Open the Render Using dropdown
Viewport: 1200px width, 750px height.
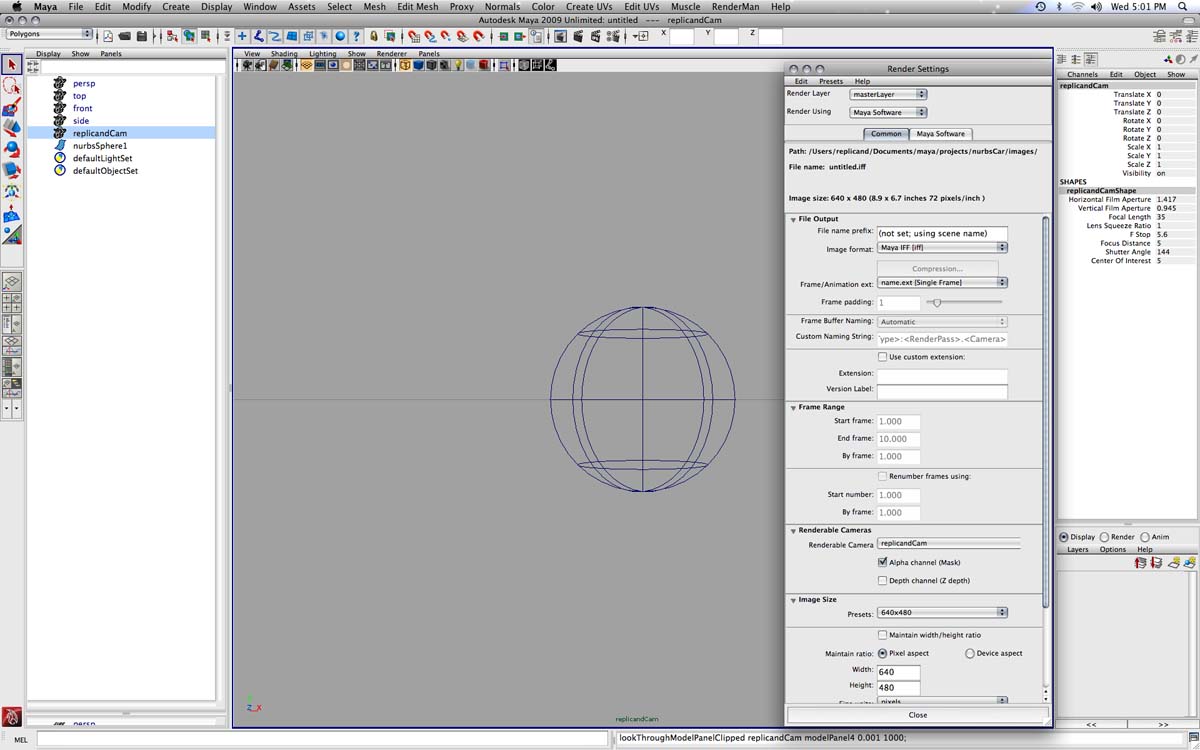click(887, 112)
